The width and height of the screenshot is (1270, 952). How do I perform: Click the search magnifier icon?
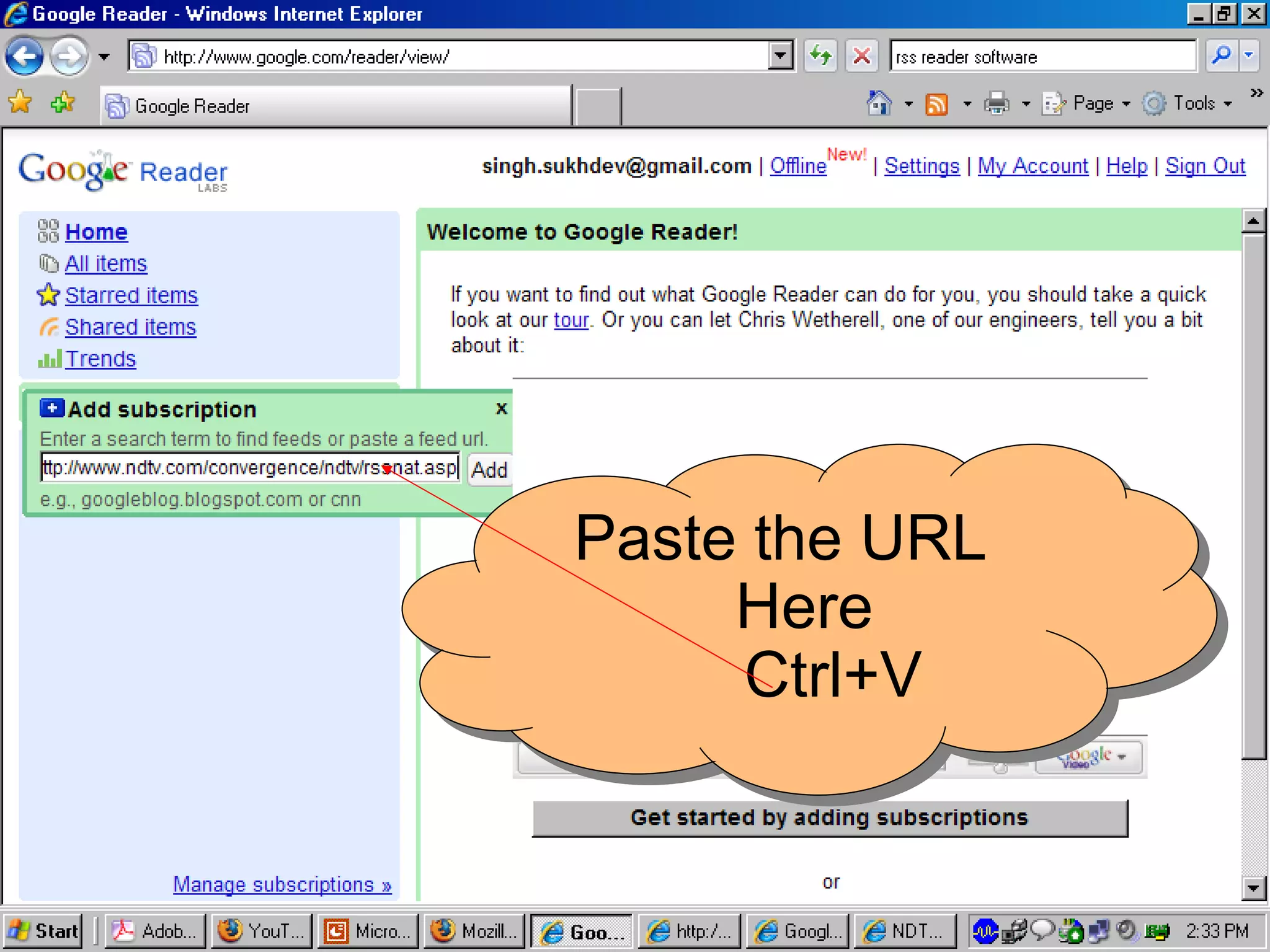(x=1222, y=56)
